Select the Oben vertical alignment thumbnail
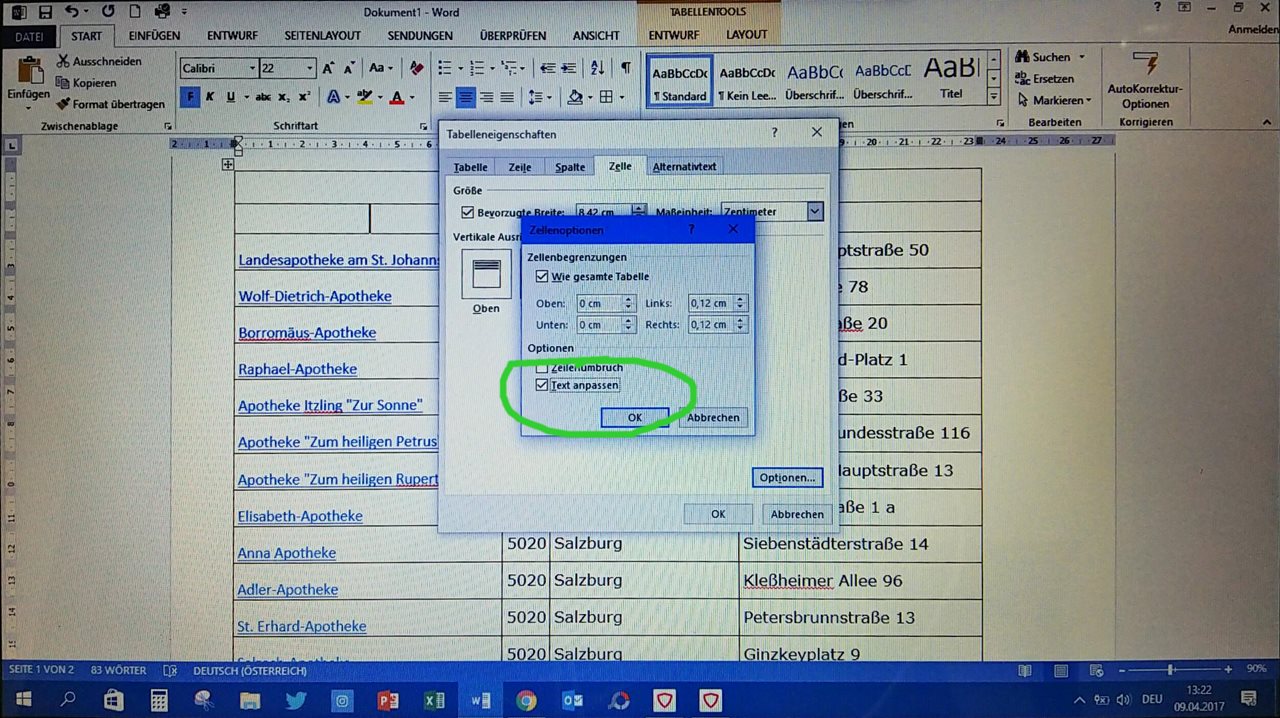This screenshot has height=718, width=1280. (486, 273)
